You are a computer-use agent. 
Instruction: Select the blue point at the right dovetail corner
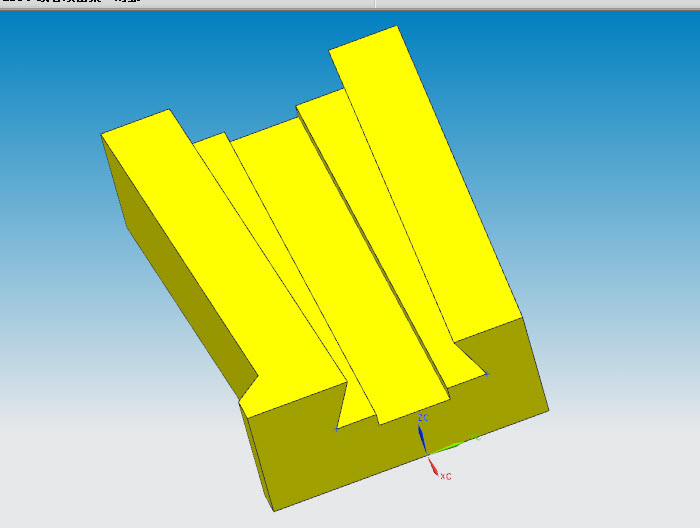click(488, 374)
